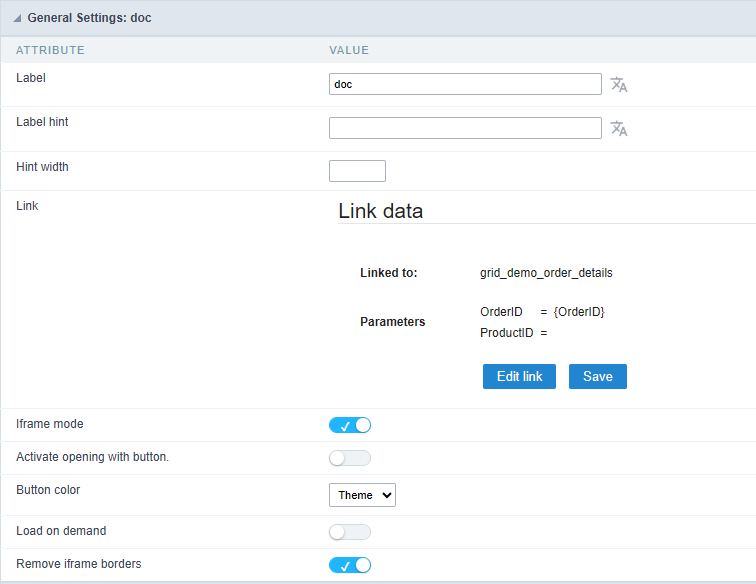Click the Activate opening with button label
The height and width of the screenshot is (584, 756).
pyautogui.click(x=93, y=457)
